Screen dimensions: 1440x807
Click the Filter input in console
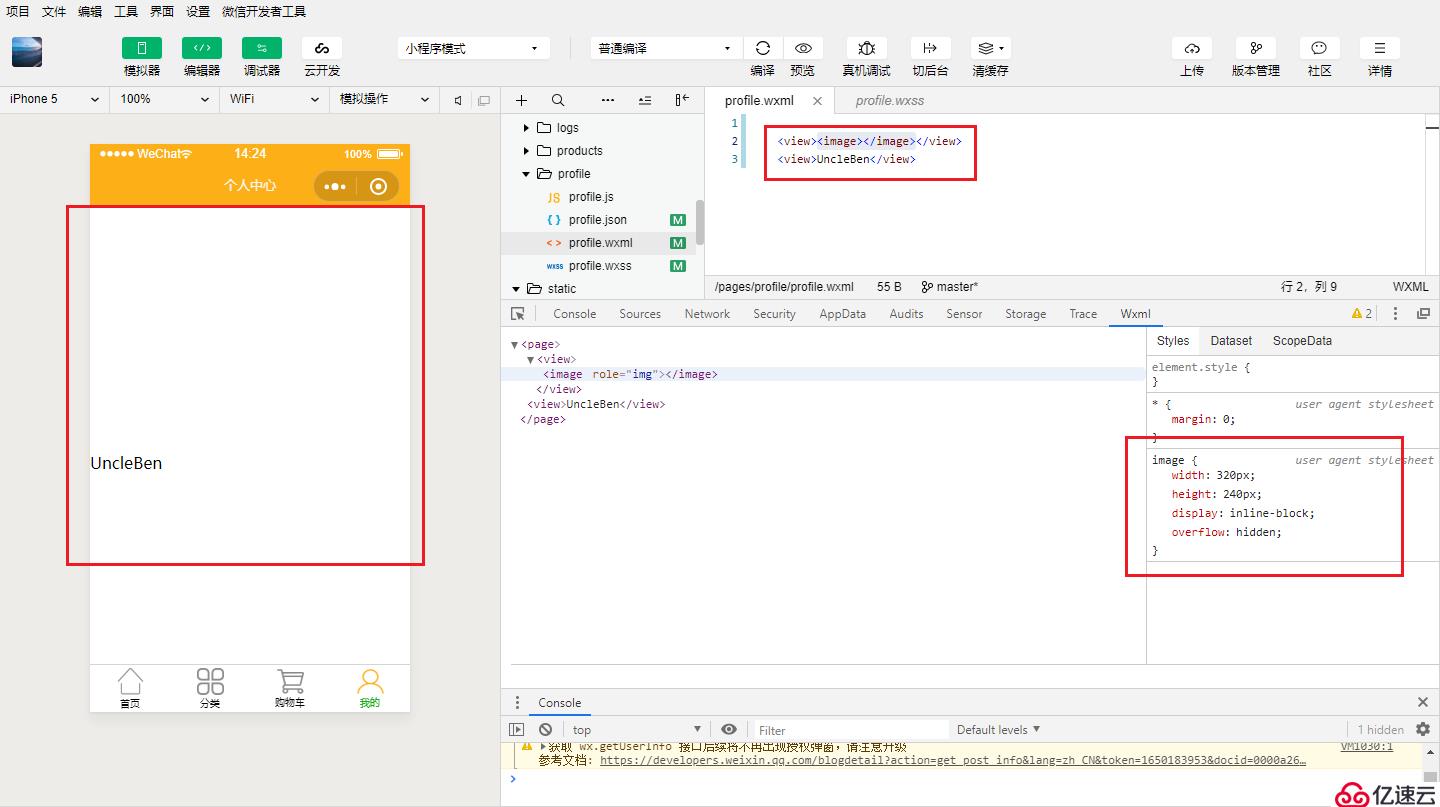pyautogui.click(x=850, y=730)
